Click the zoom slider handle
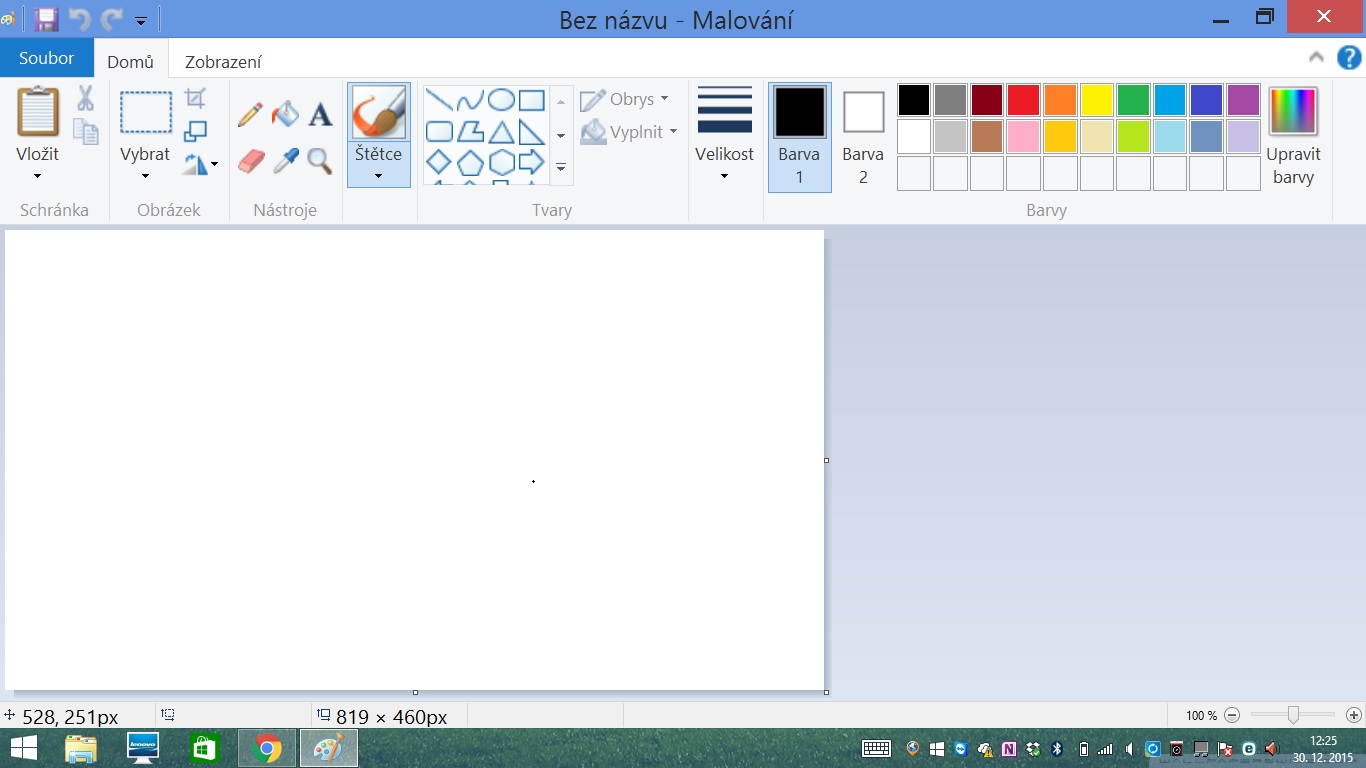The width and height of the screenshot is (1366, 768). (x=1293, y=715)
